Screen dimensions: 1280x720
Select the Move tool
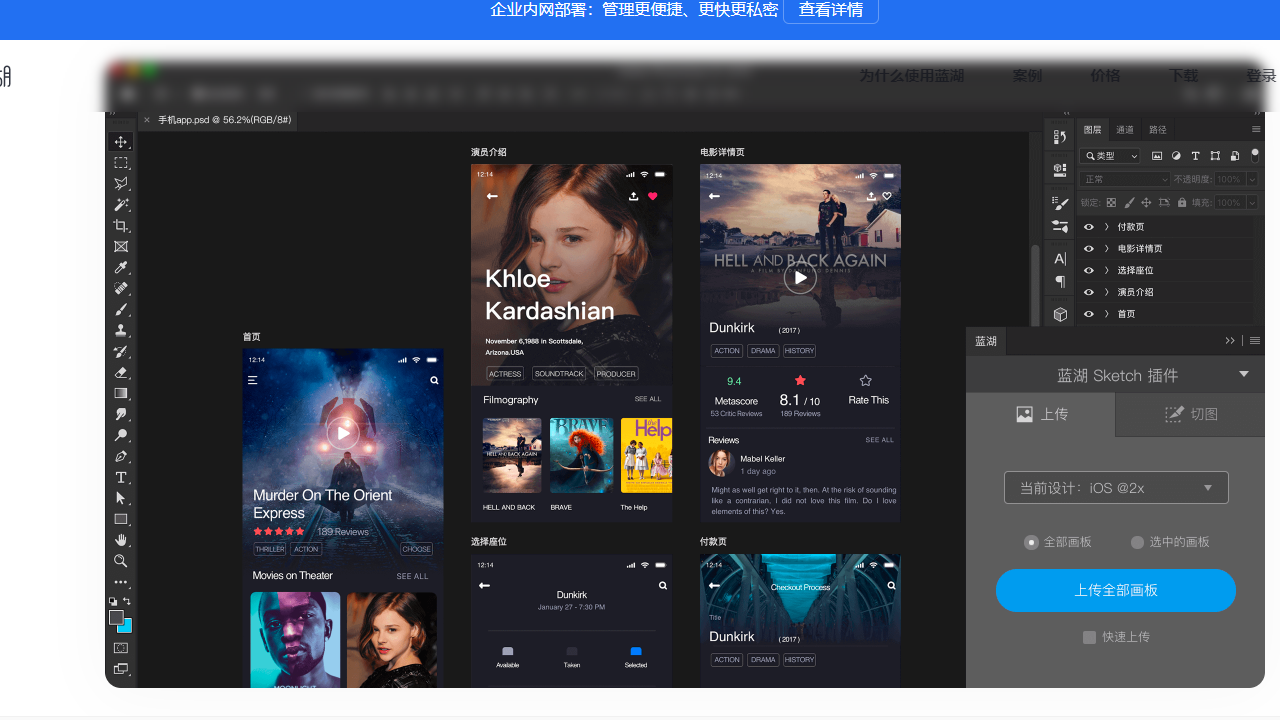[121, 142]
